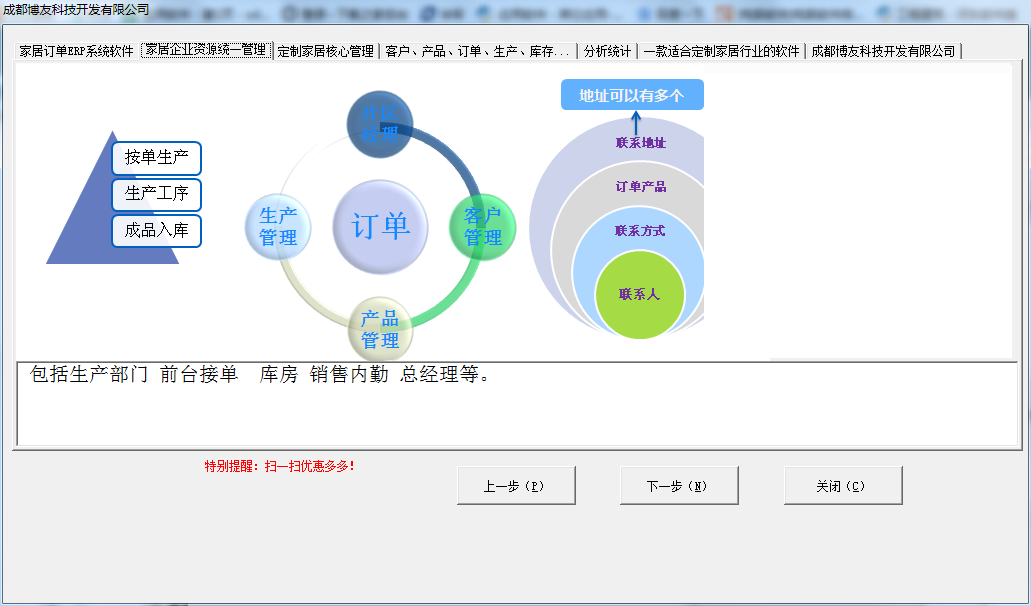Open the 定制家居核心管理 tab
Screen dimensions: 1031x606
(x=324, y=48)
